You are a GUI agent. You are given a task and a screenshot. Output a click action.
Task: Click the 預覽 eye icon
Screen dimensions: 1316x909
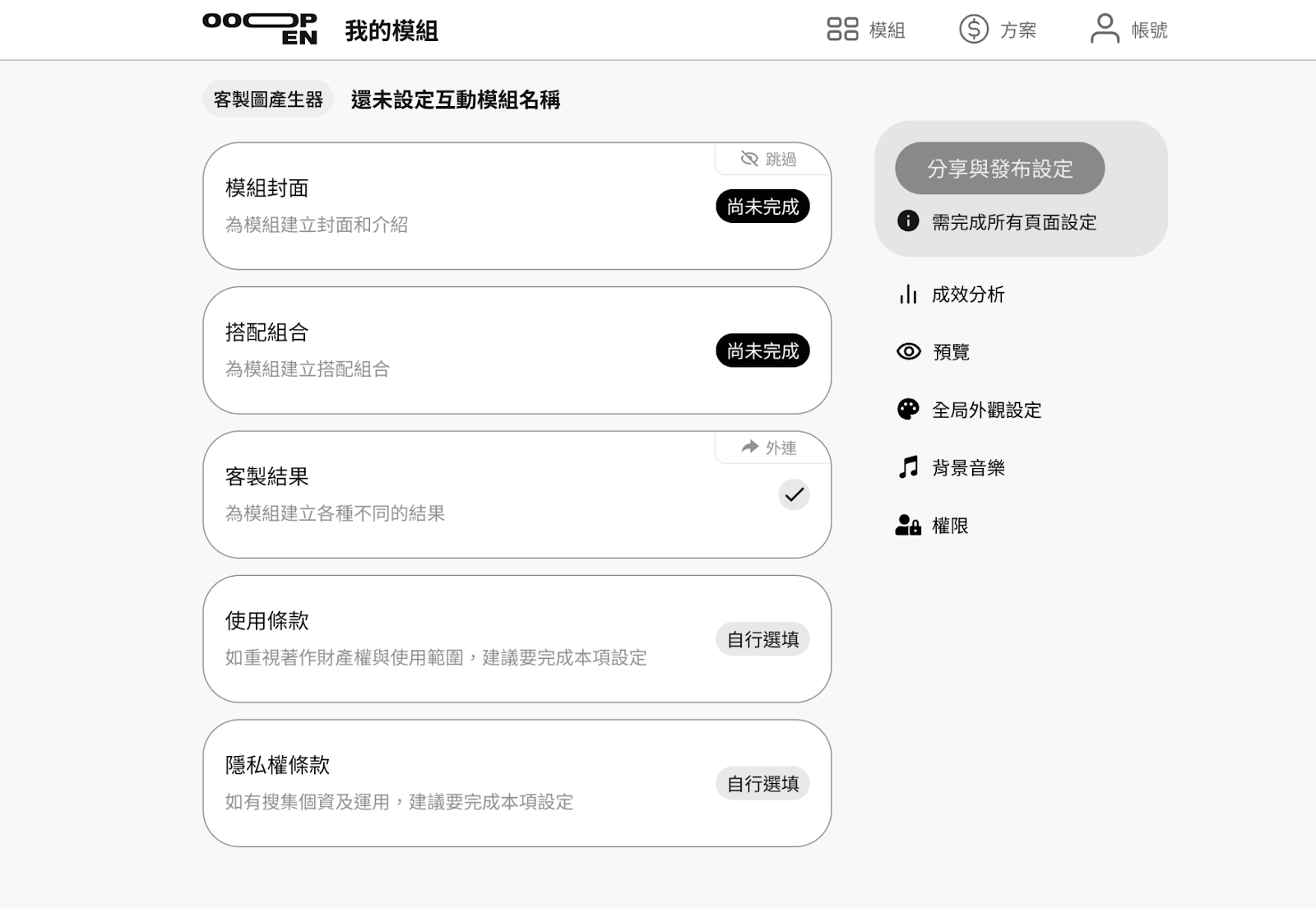click(909, 351)
